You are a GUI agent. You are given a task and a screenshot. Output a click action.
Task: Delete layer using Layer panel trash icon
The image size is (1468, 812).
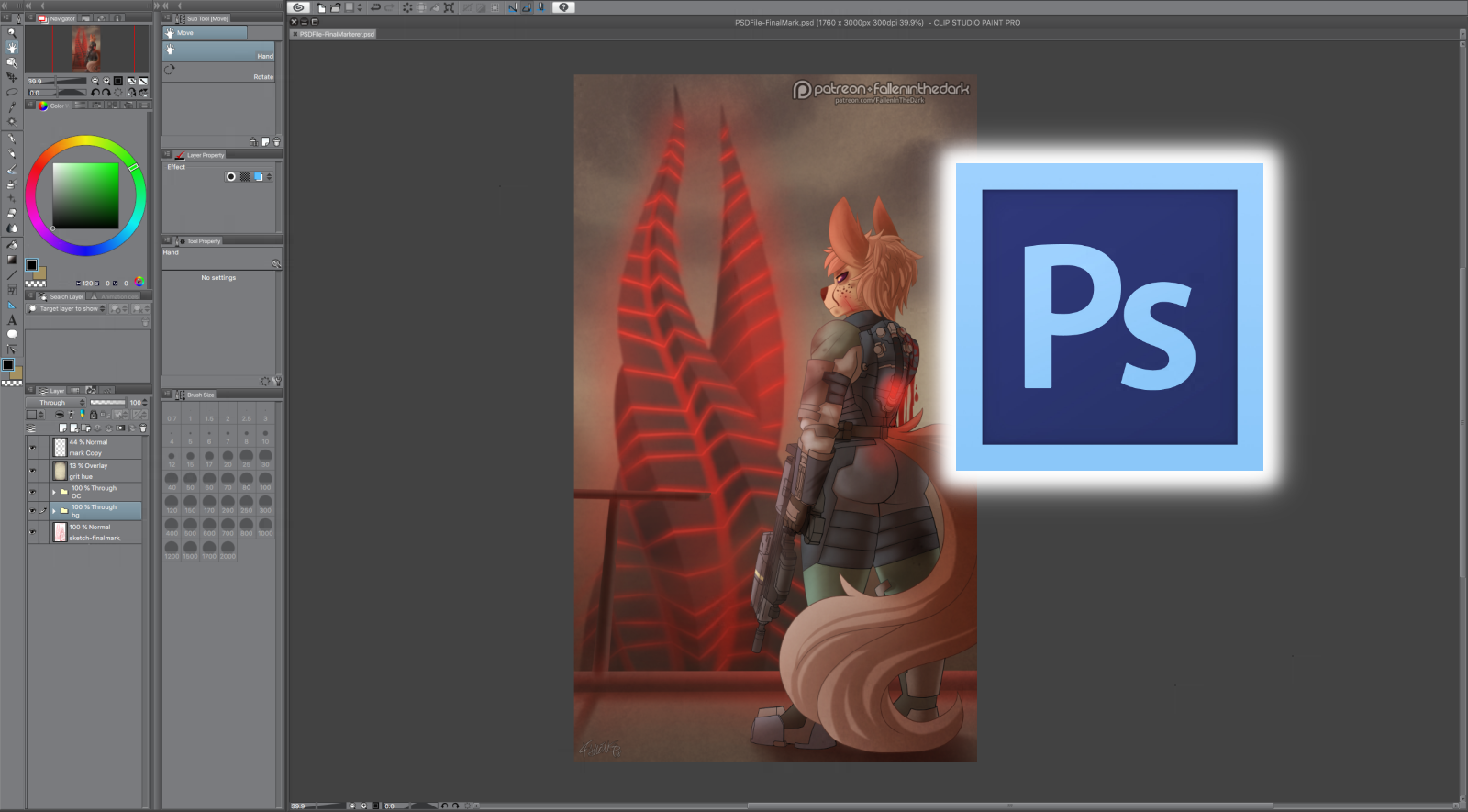[142, 428]
